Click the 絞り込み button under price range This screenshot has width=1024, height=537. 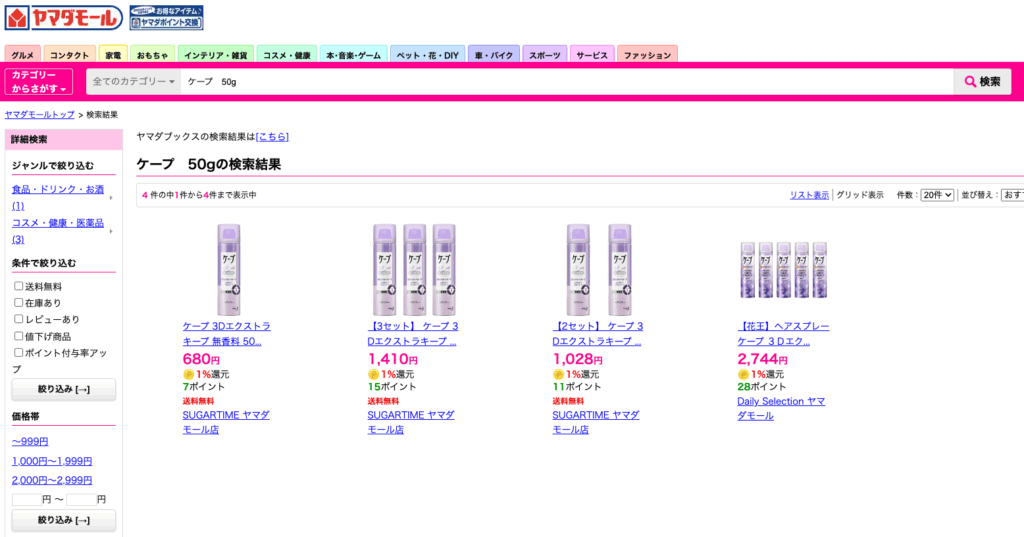click(63, 521)
